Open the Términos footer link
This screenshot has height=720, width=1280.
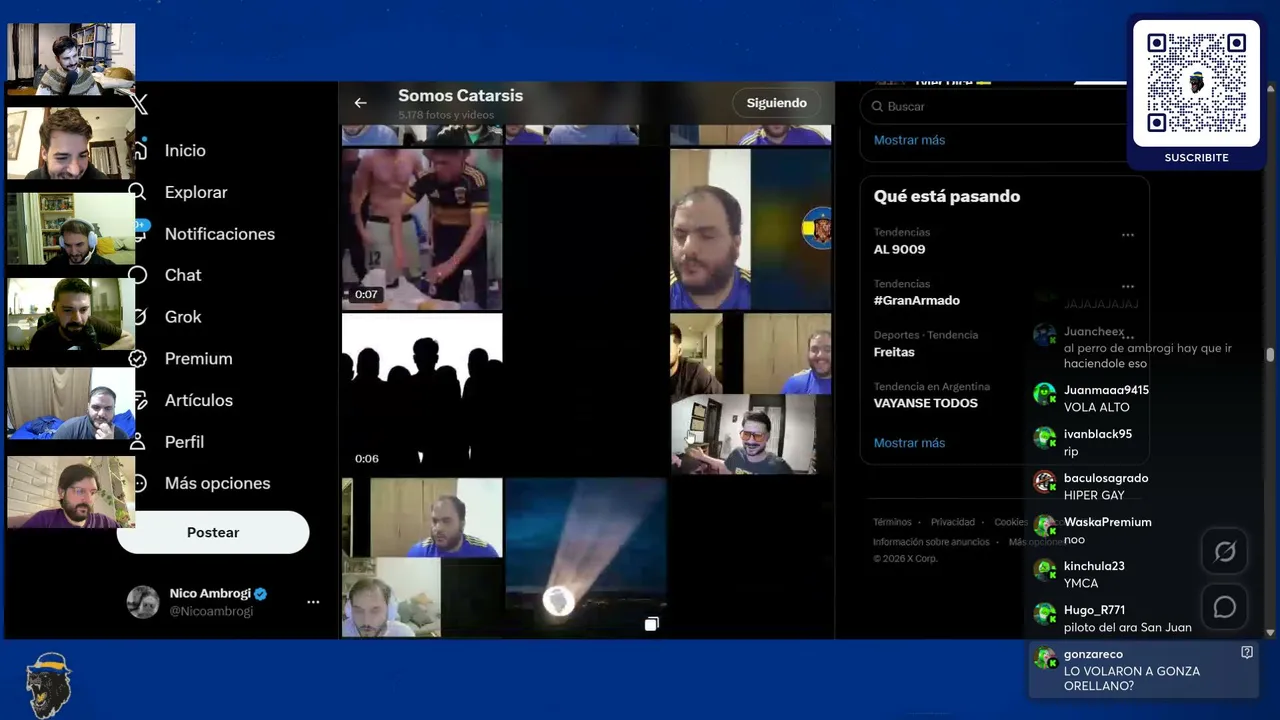coord(892,522)
